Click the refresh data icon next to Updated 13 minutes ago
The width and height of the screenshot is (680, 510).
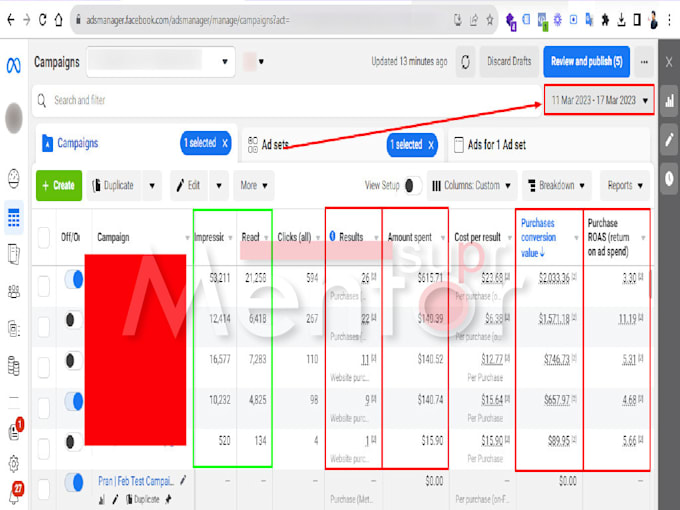coord(465,62)
